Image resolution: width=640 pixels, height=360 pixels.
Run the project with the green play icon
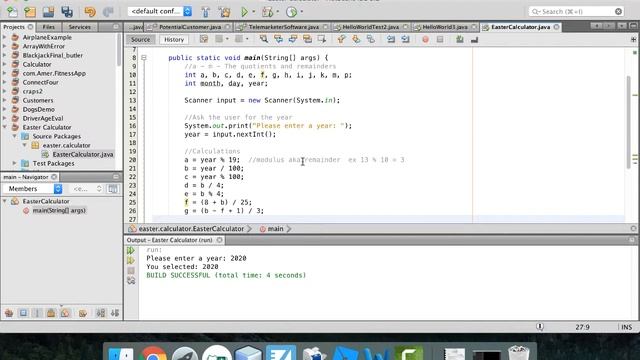[244, 11]
